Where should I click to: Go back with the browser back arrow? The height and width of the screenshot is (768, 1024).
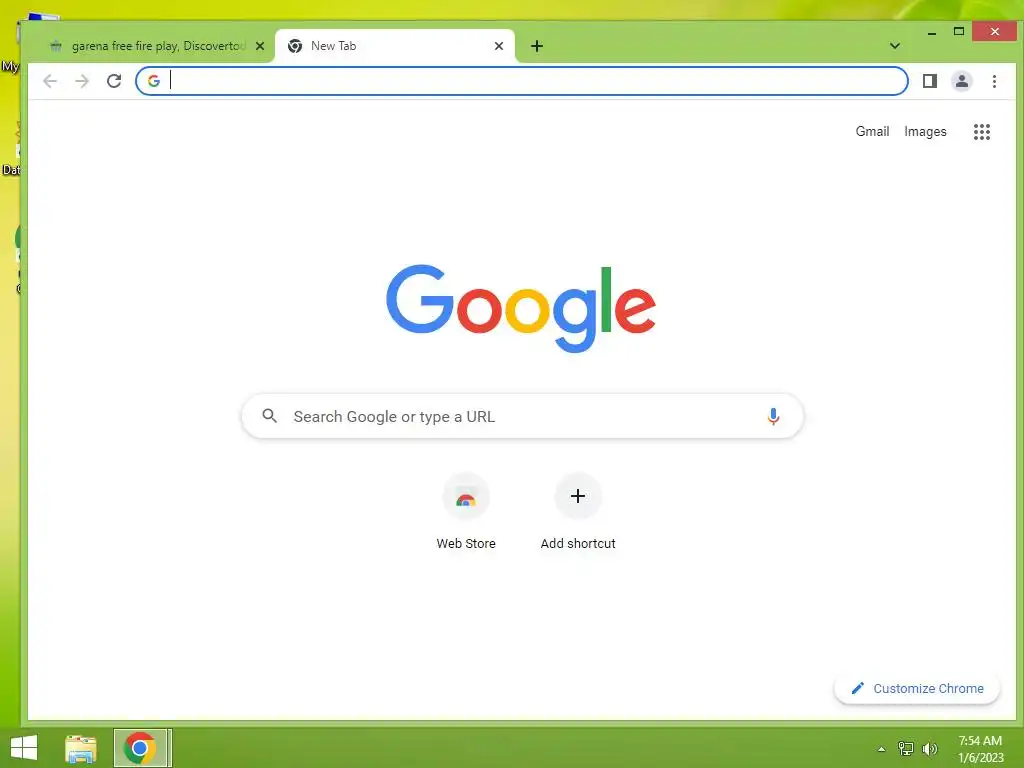click(x=50, y=81)
